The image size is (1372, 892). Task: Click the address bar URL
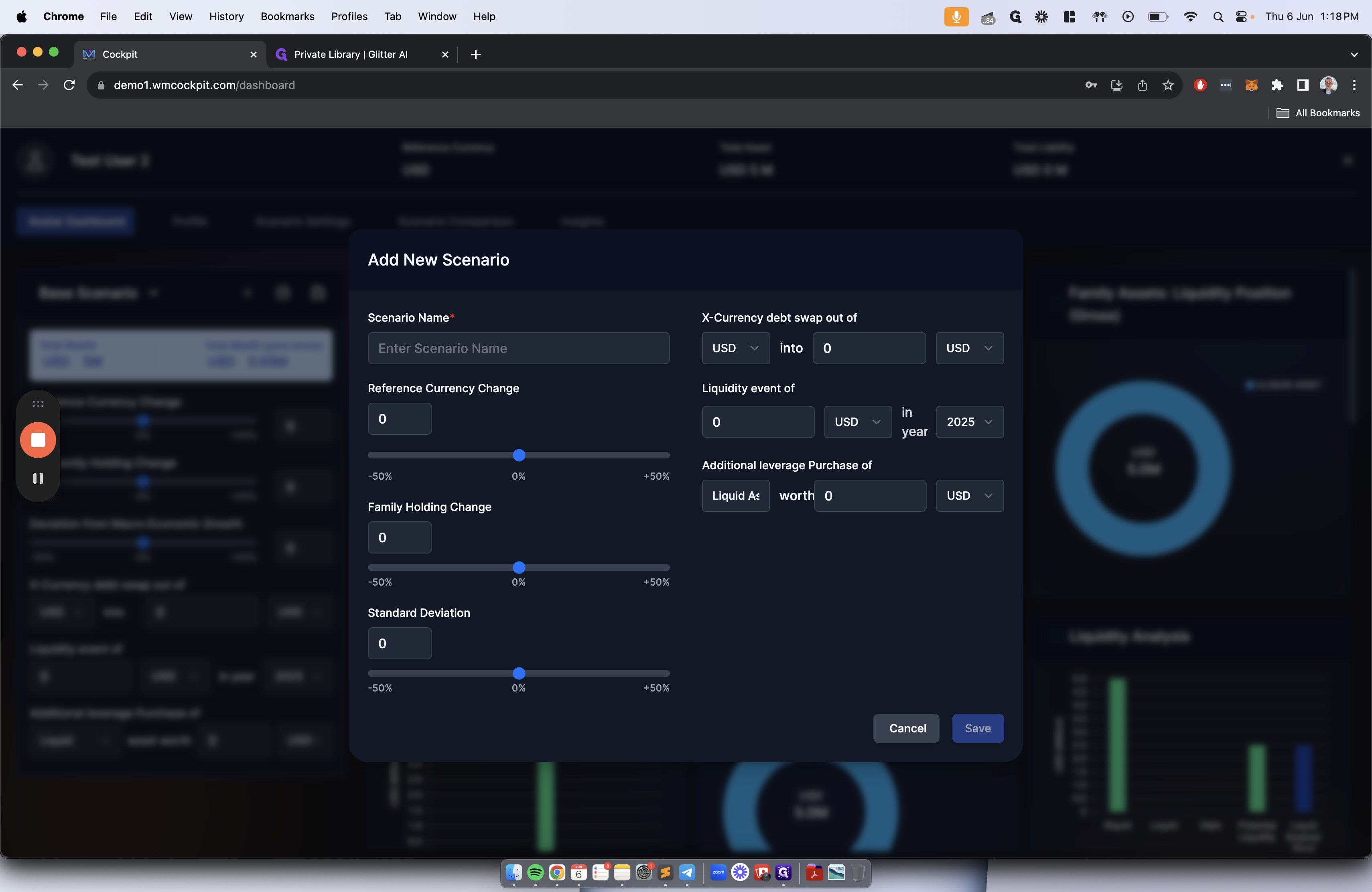204,85
